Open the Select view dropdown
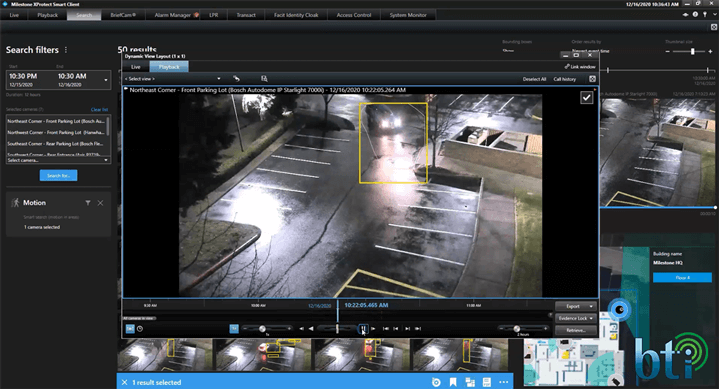 [172, 79]
